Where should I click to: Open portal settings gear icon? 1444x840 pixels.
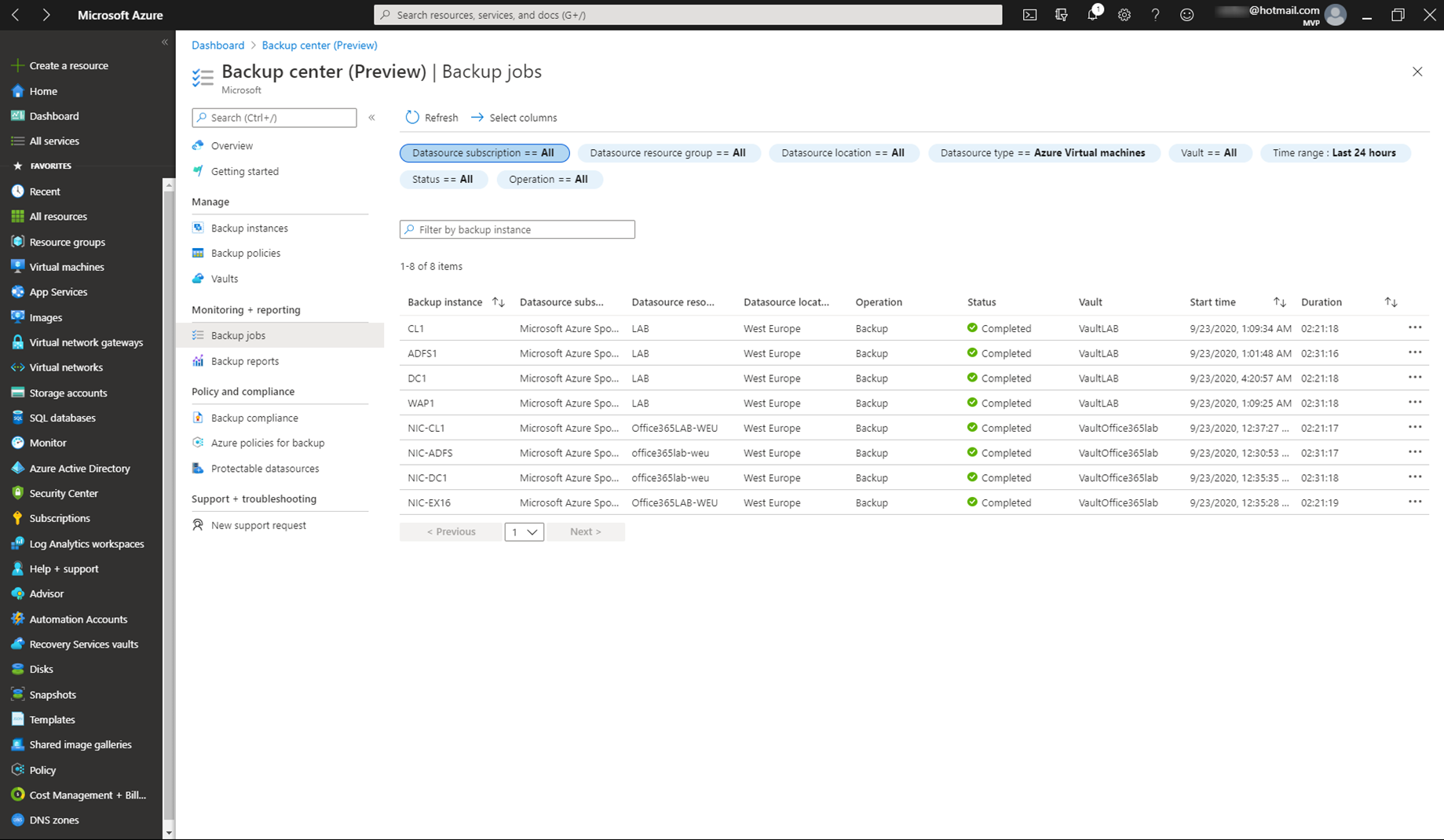coord(1124,15)
